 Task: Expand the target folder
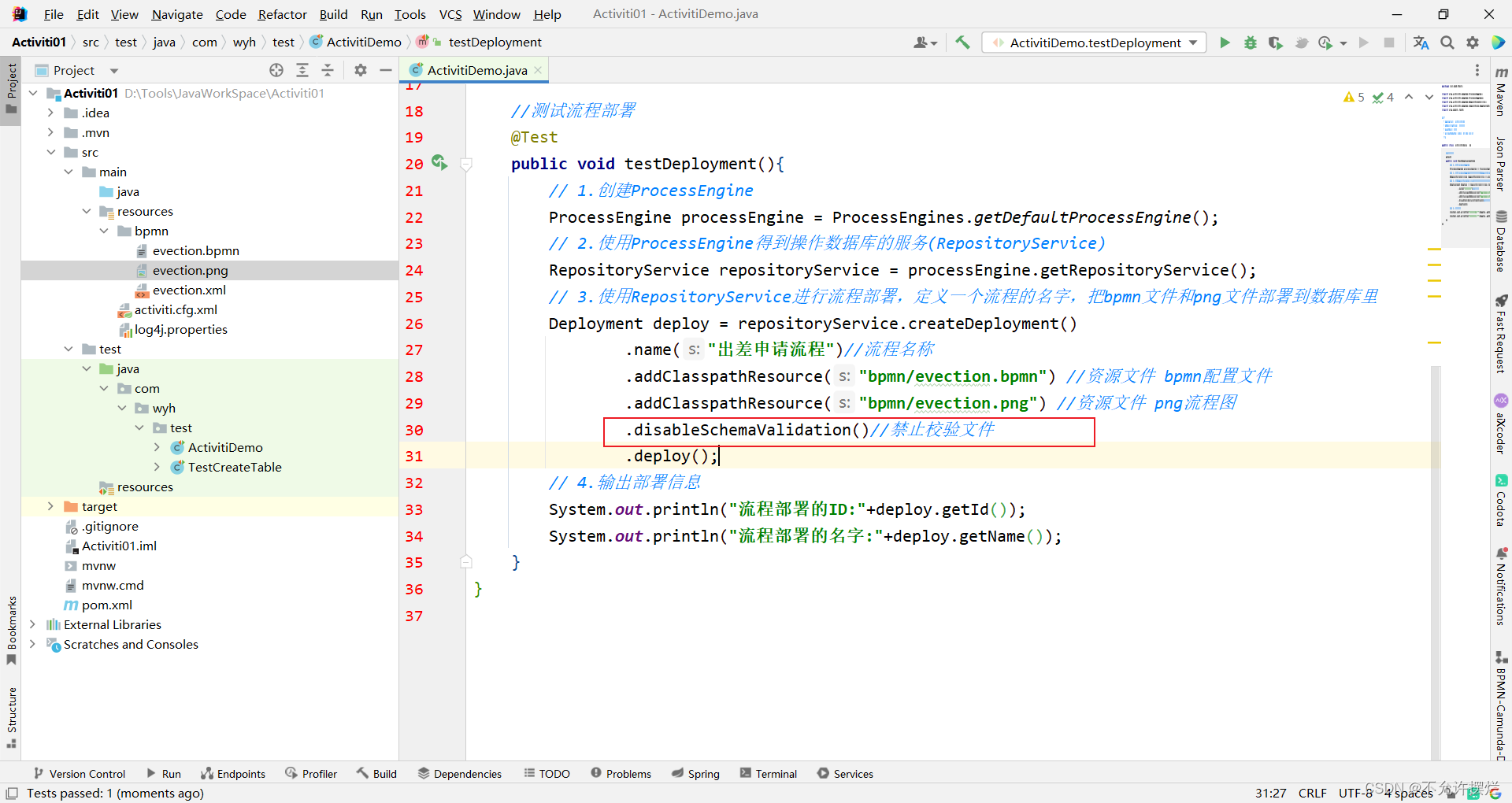50,506
